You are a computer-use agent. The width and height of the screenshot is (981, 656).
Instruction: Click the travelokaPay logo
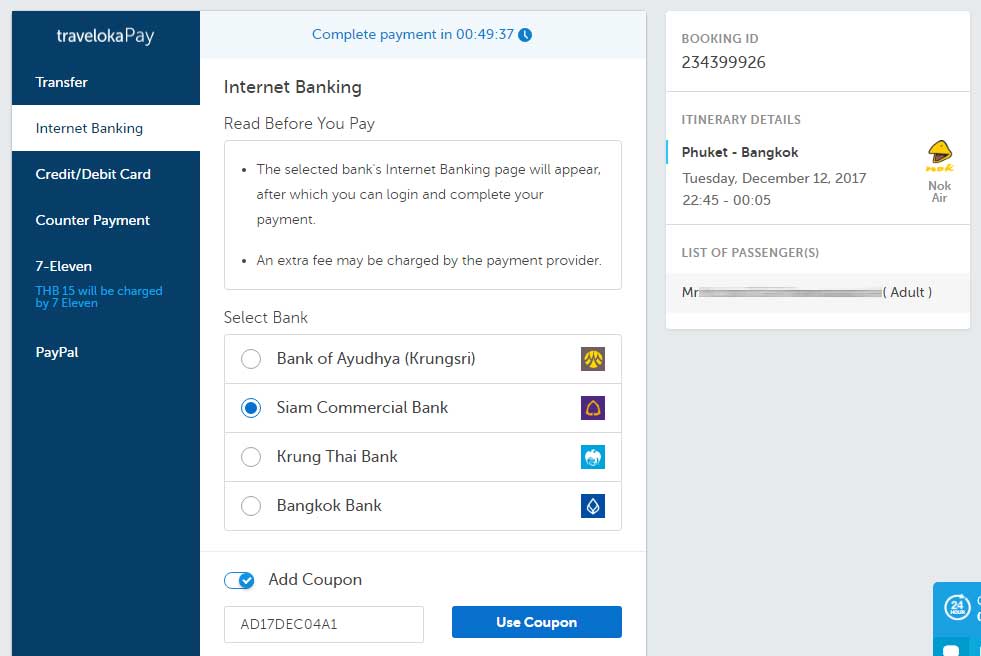105,37
